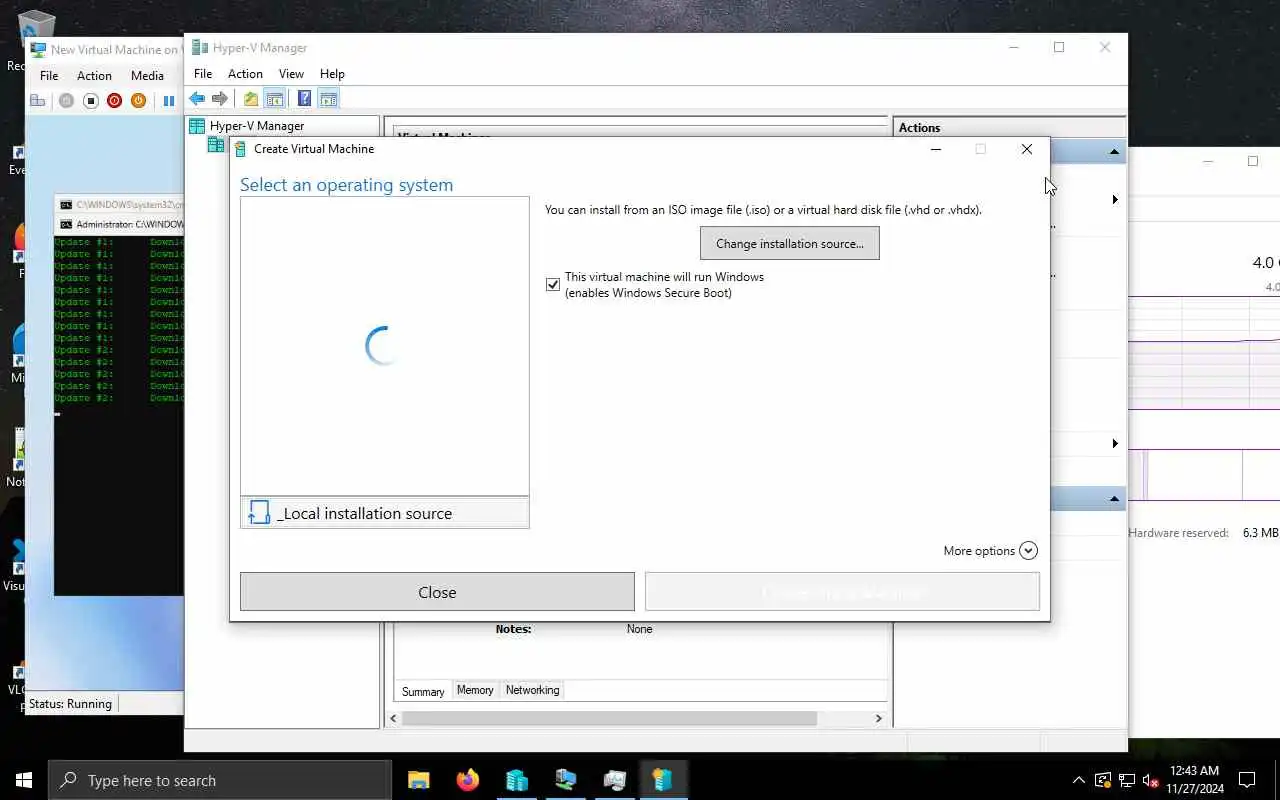
Task: Click the Hardware reserved label in Task Manager
Action: pos(1178,533)
